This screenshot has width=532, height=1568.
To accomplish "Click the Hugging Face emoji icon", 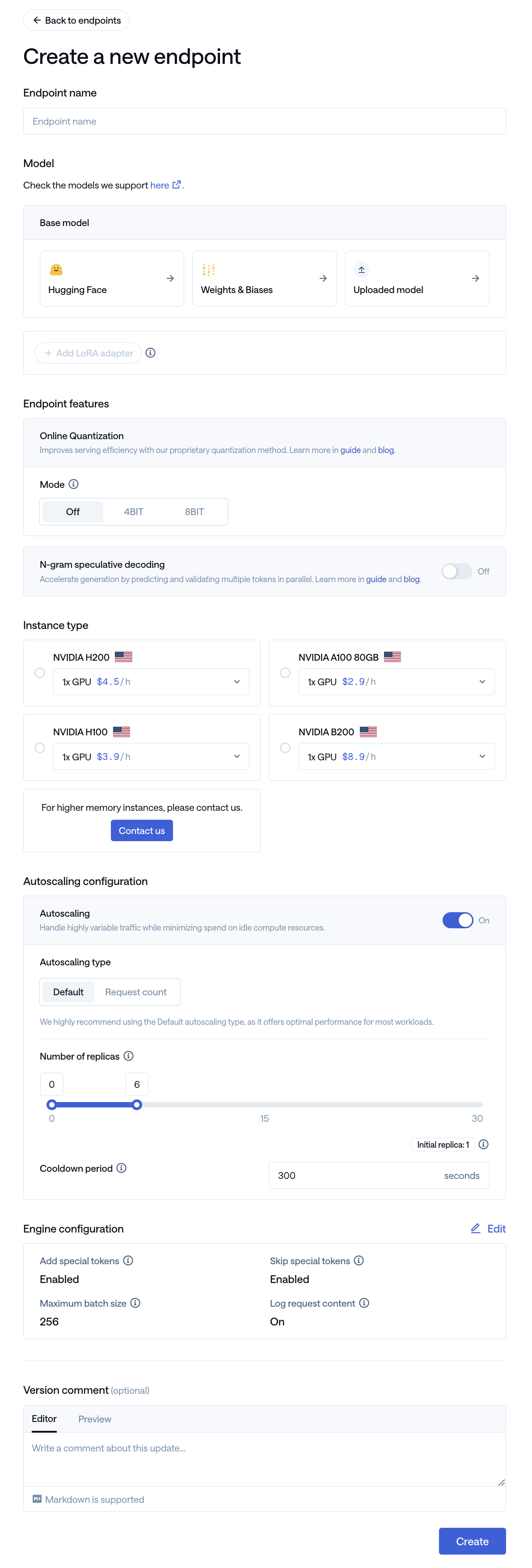I will click(x=56, y=270).
